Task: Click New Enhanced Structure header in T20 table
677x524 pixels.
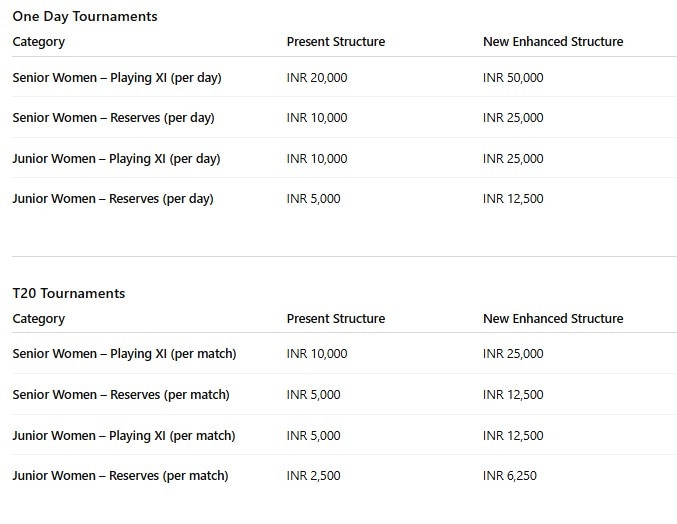Action: pos(553,319)
